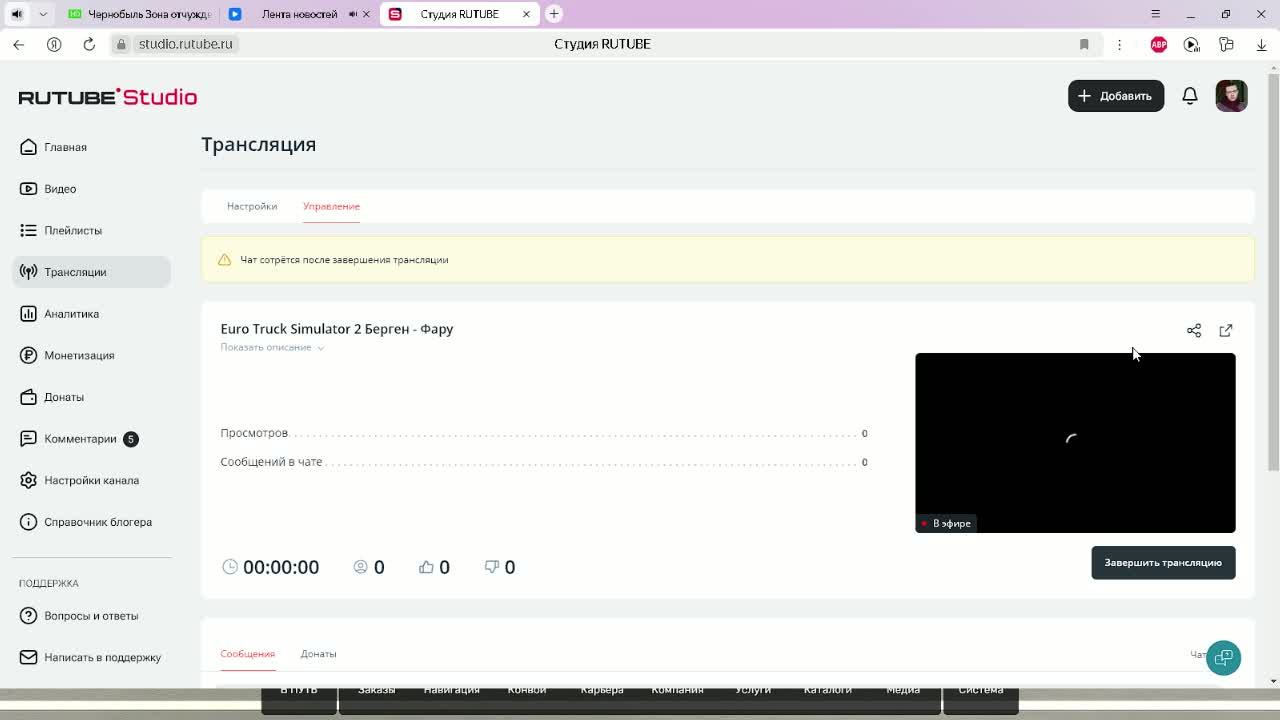Screen dimensions: 1280x720
Task: Open the Главная sidebar item
Action: [x=91, y=147]
